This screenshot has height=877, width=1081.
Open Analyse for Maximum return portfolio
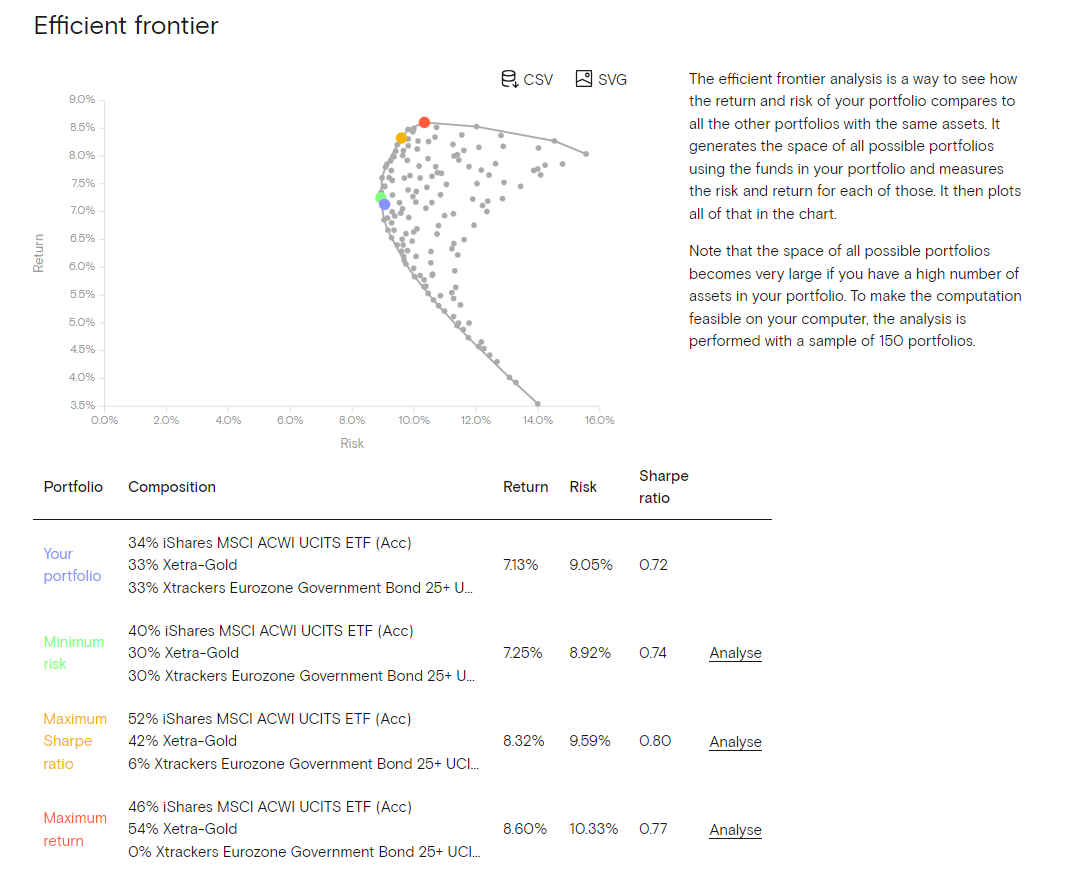735,830
